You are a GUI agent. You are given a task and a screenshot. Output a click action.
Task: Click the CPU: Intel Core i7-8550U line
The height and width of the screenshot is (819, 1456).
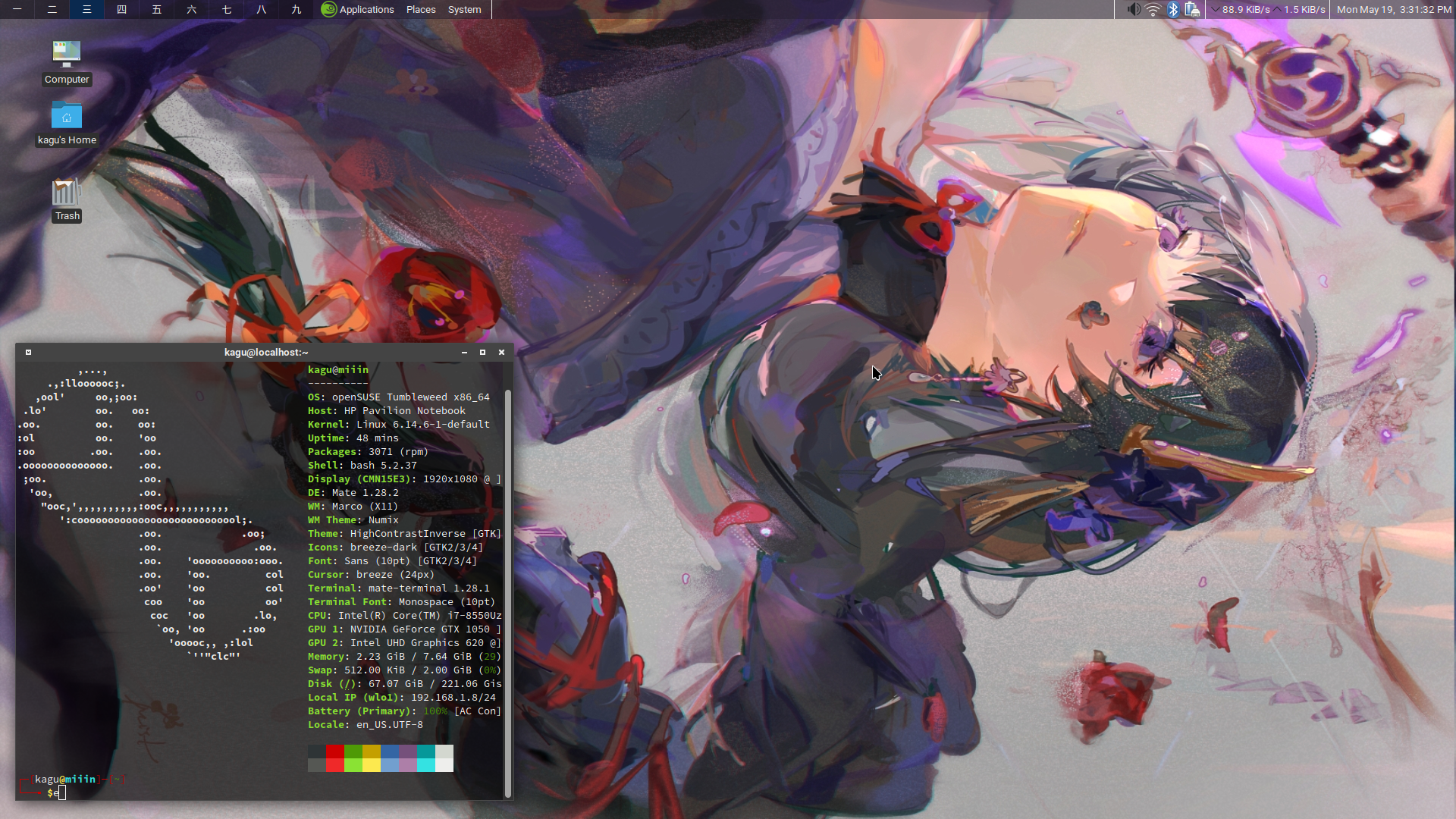tap(405, 615)
